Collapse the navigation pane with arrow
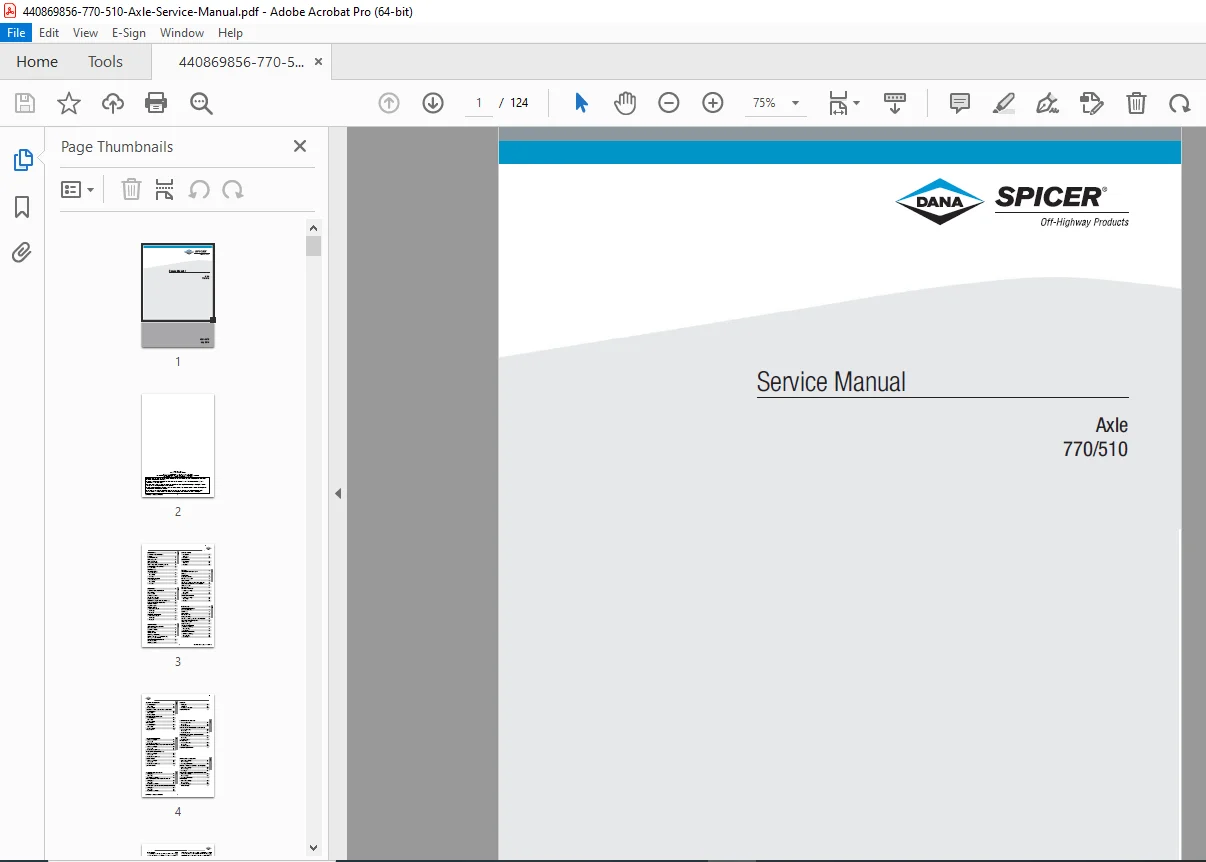Image resolution: width=1206 pixels, height=862 pixels. (338, 493)
